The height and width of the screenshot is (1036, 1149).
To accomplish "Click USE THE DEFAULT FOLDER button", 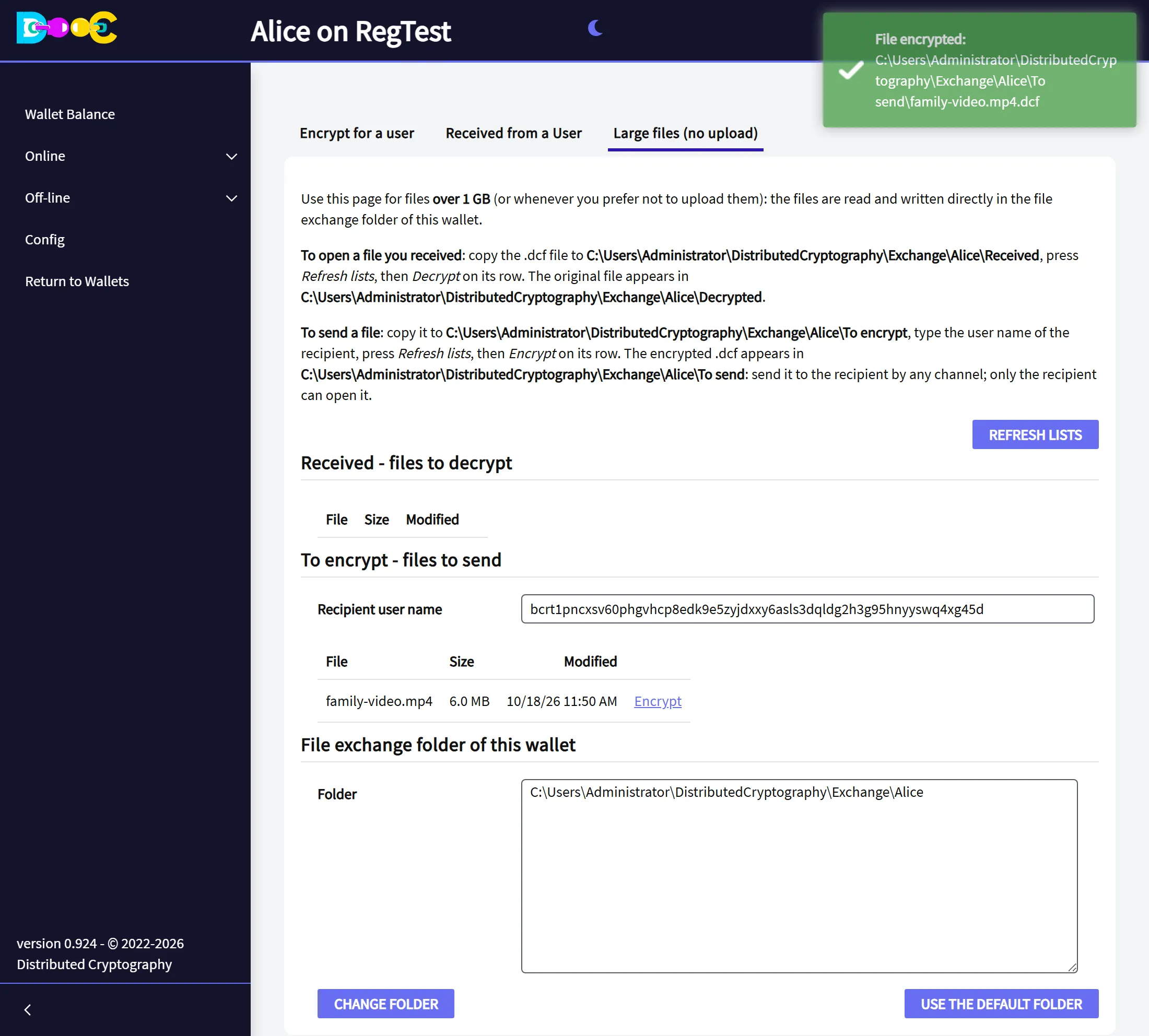I will click(x=1001, y=1004).
